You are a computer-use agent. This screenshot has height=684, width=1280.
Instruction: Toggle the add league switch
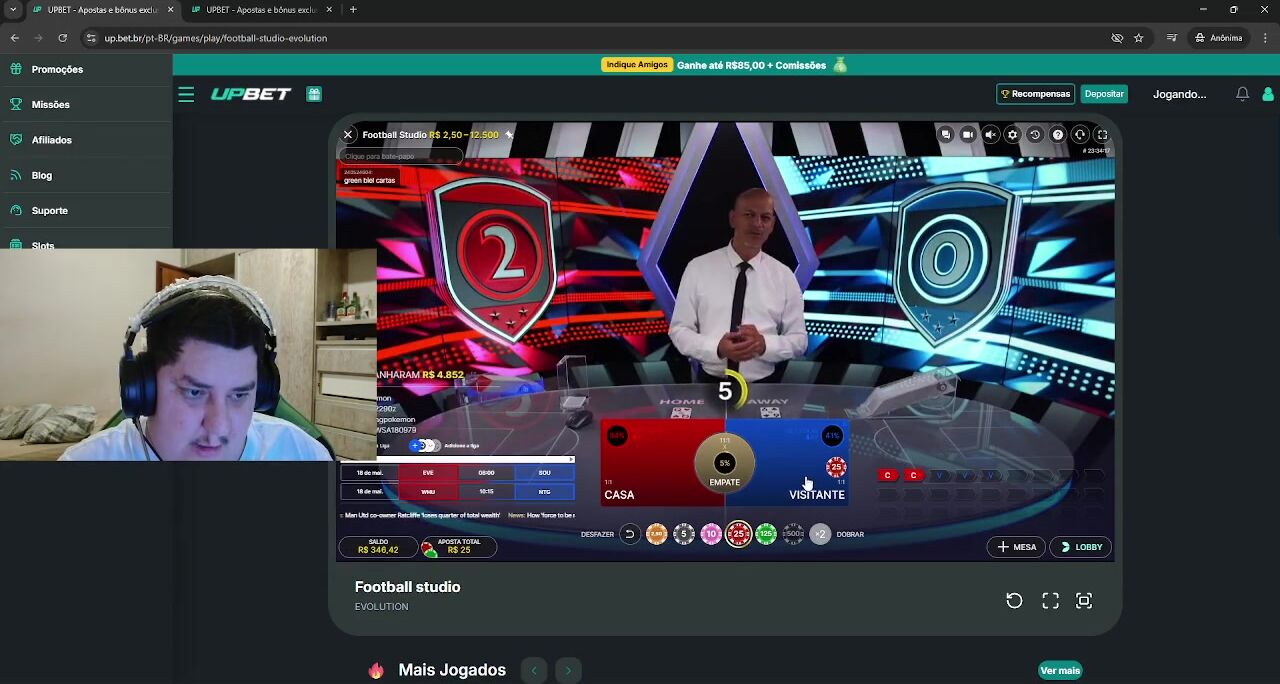[424, 446]
